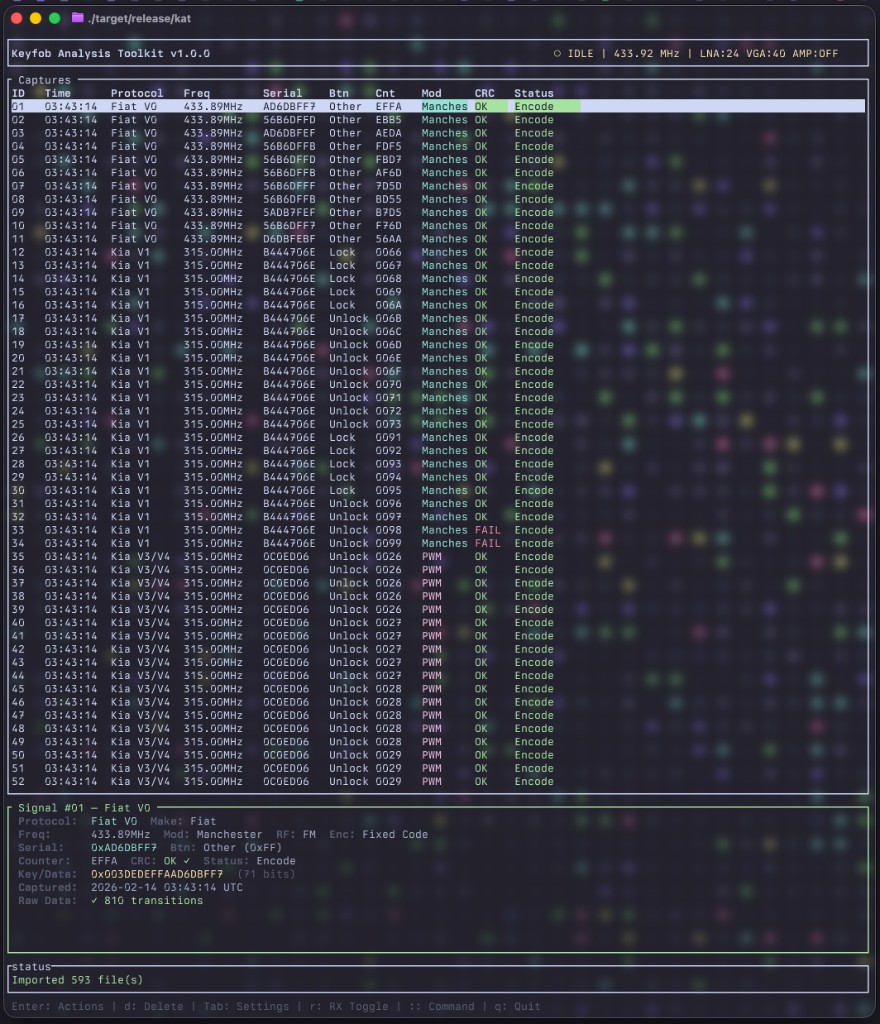Click row 45 Kia V3/V4 entry
The width and height of the screenshot is (880, 1024).
tap(438, 689)
